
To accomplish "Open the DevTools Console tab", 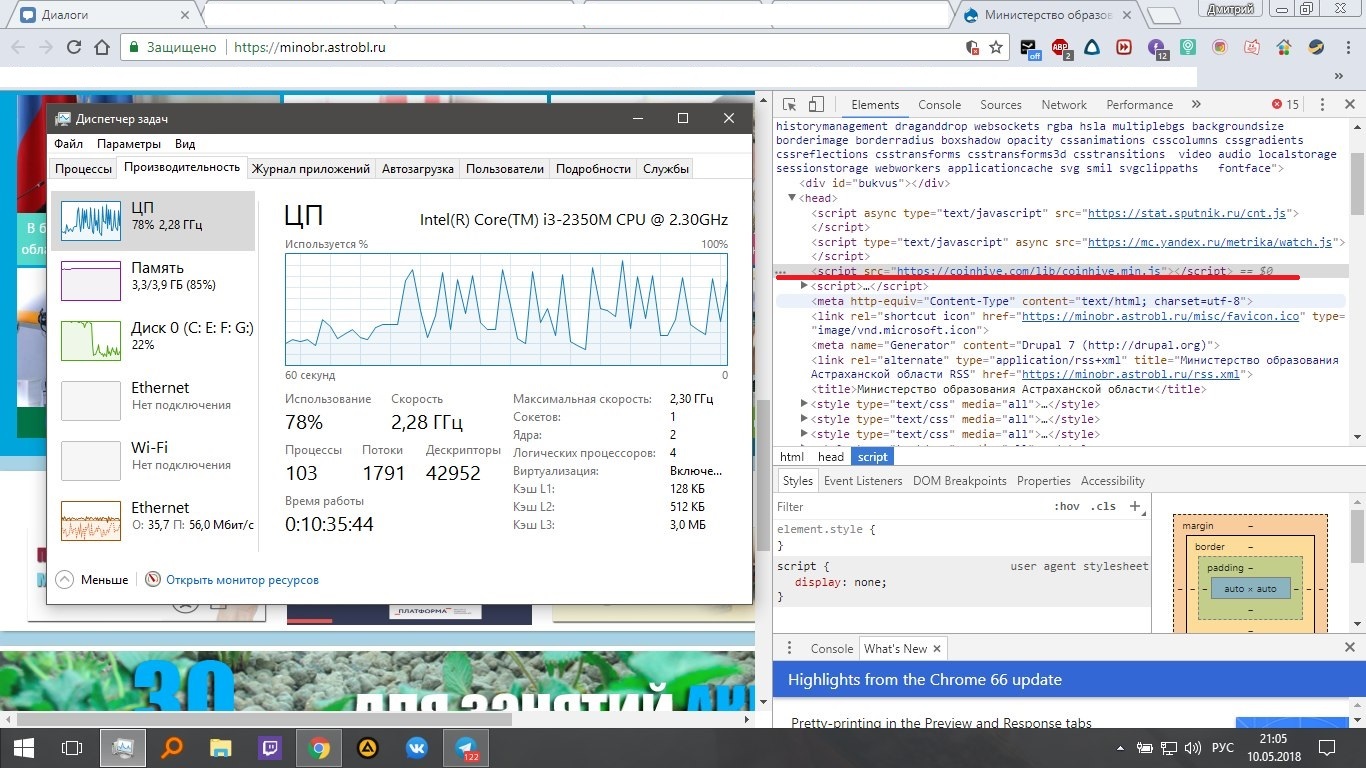I will [x=939, y=104].
